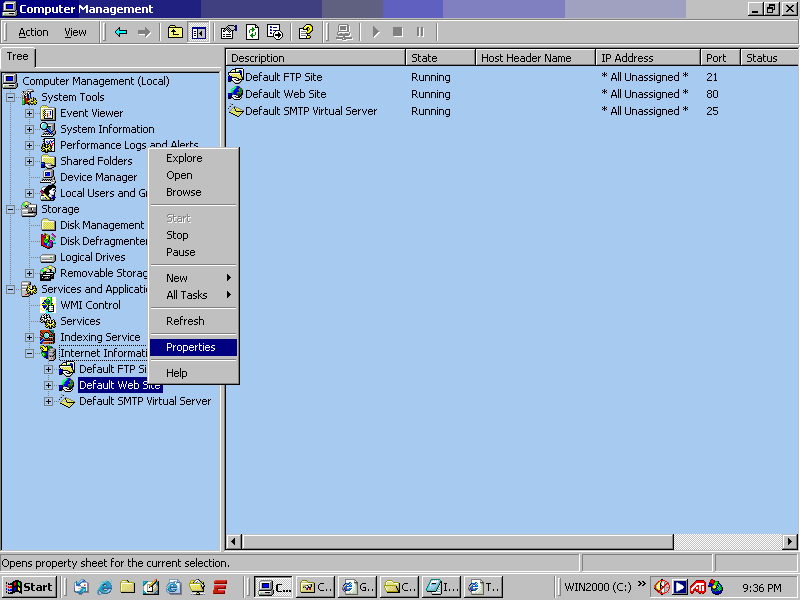Collapse the Services and Applications node
Screen dimensions: 800x600
click(10, 289)
